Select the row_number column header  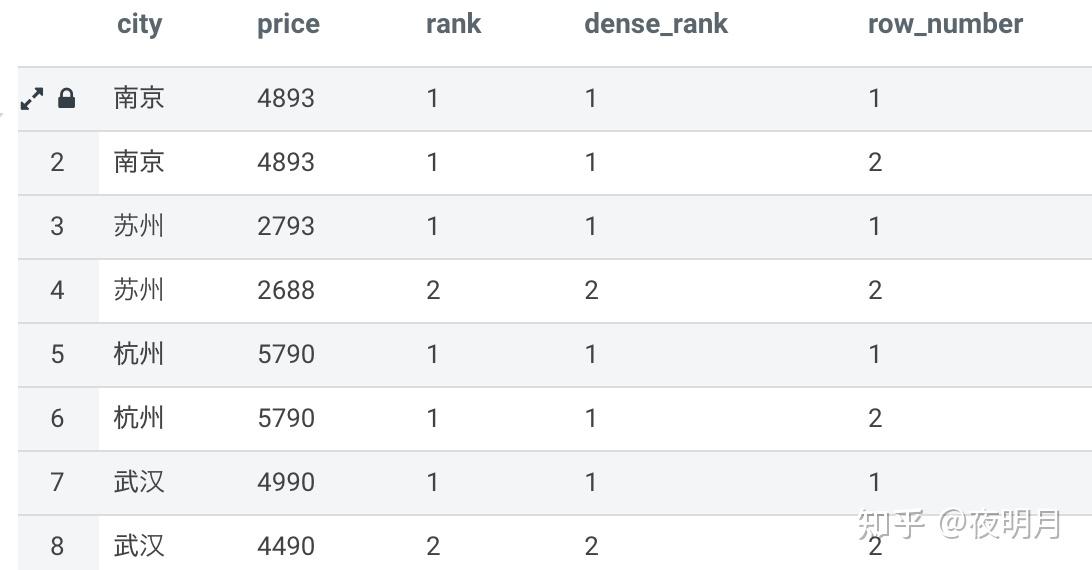pyautogui.click(x=944, y=25)
